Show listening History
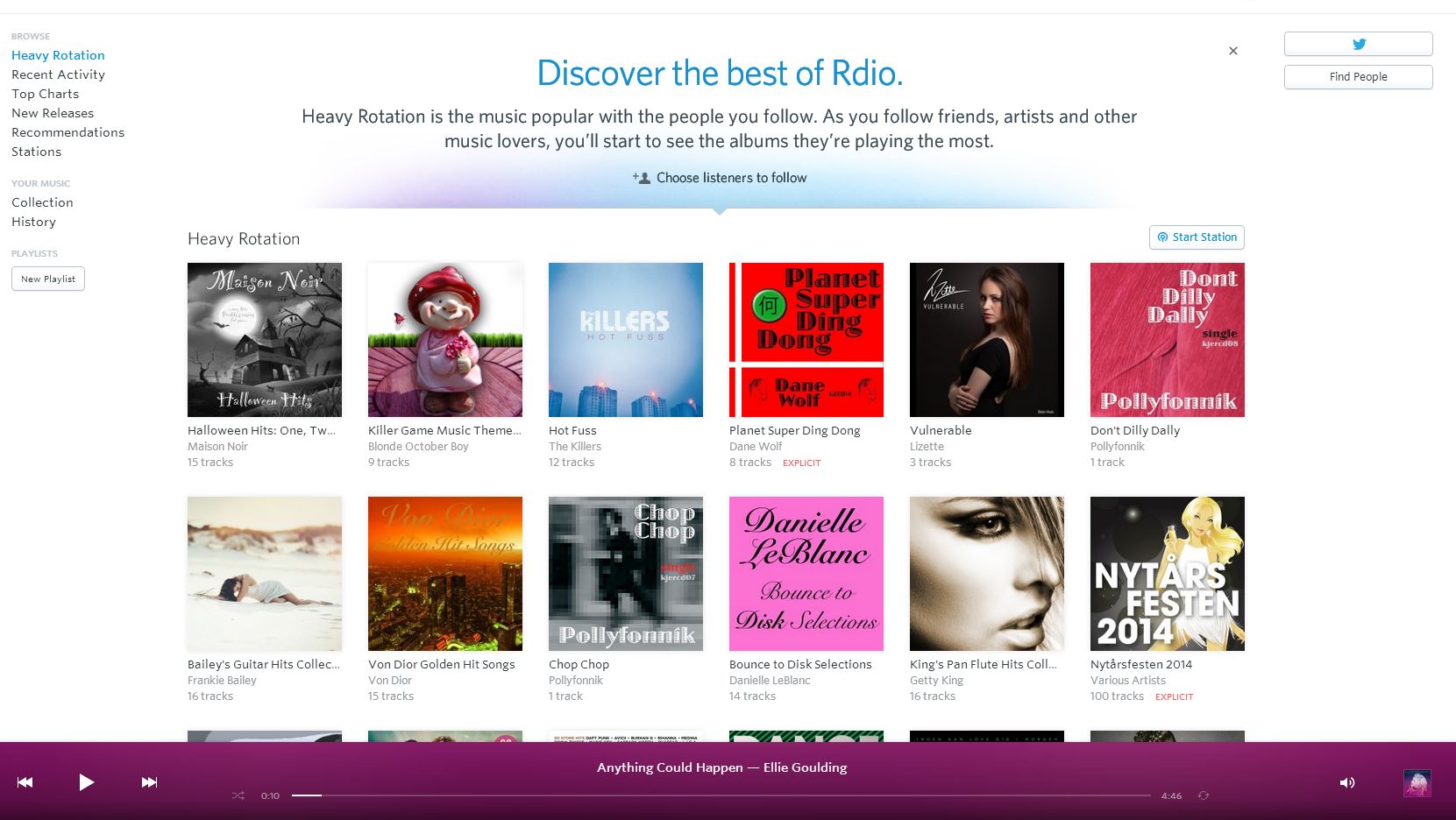 click(33, 222)
